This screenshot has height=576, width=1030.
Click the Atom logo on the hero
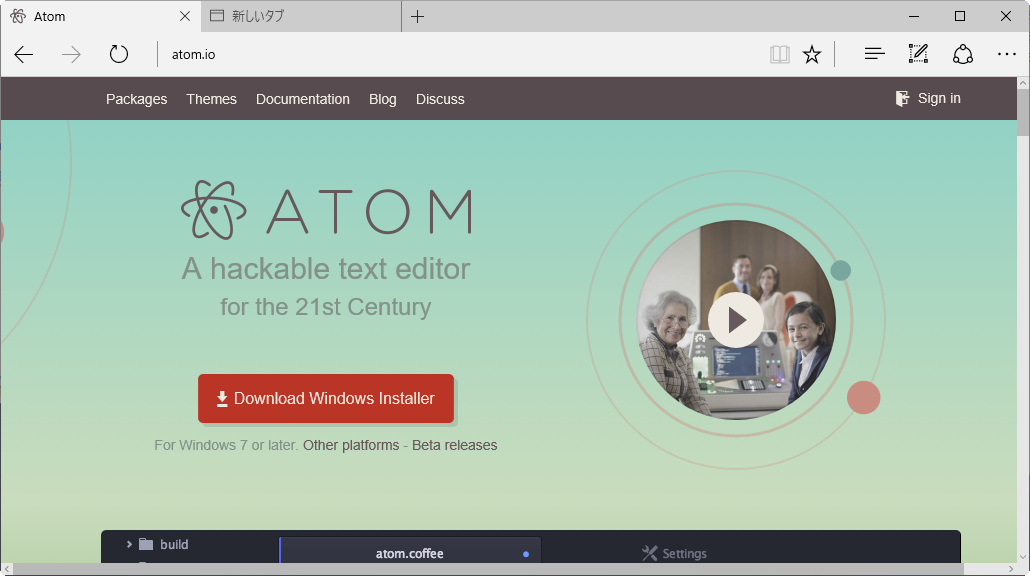[x=326, y=210]
